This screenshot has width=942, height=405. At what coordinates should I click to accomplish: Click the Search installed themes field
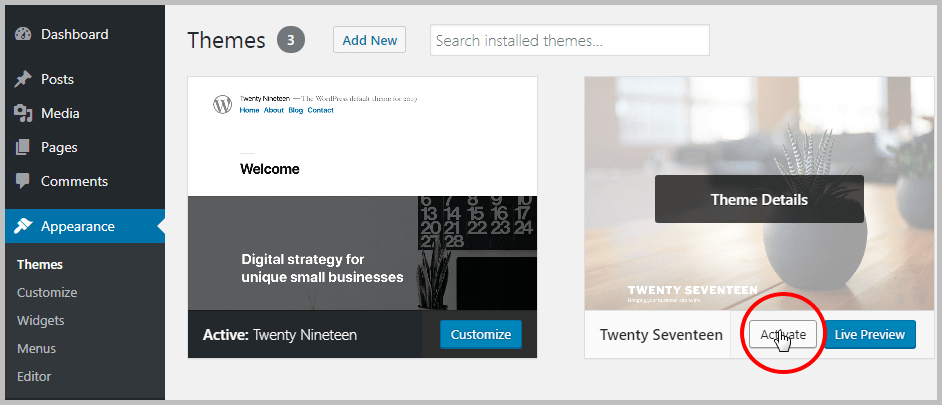(x=569, y=41)
